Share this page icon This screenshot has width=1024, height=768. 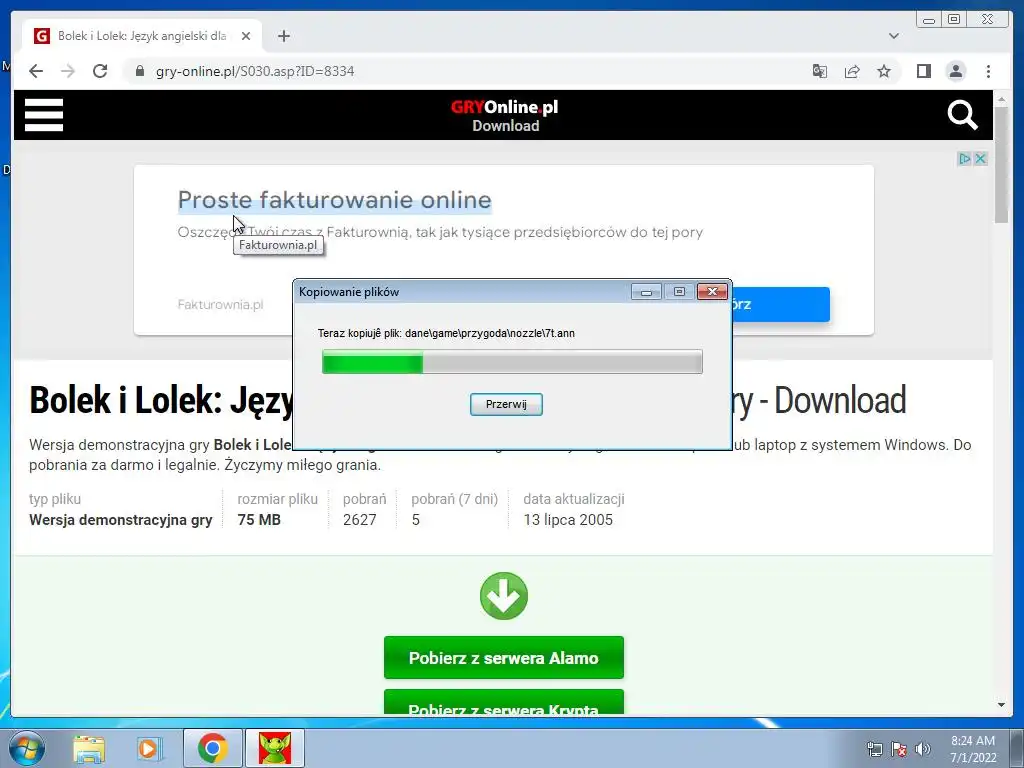coord(852,71)
